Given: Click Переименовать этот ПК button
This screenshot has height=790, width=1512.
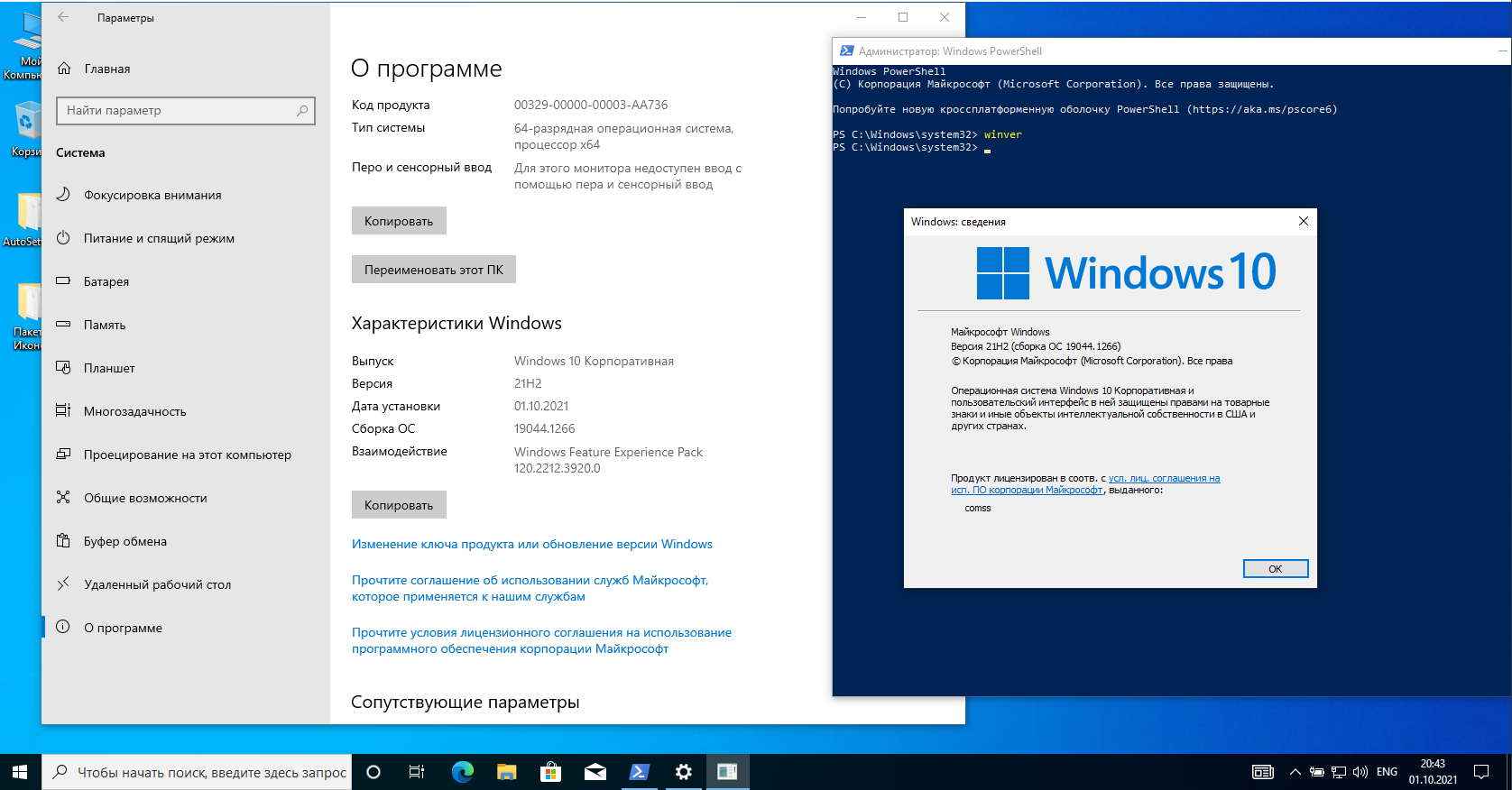Looking at the screenshot, I should pos(434,270).
